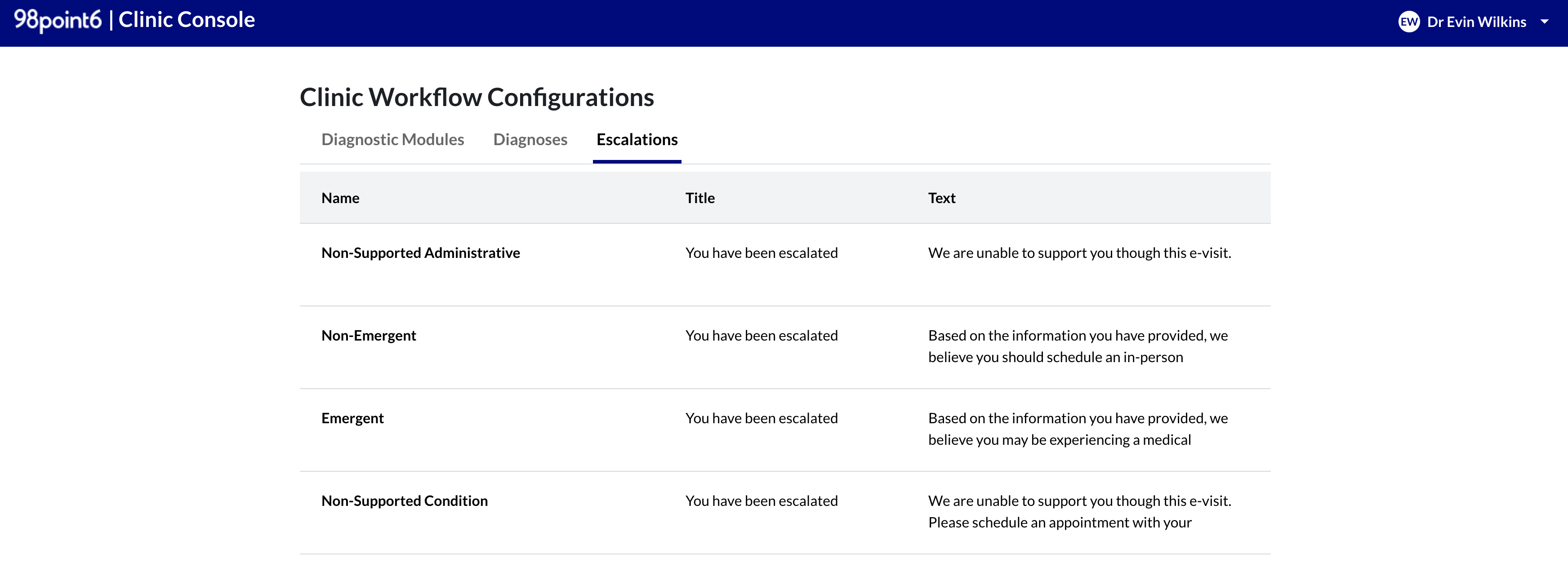The height and width of the screenshot is (567, 1568).
Task: Click the Clinic Workflow Configurations heading
Action: click(x=477, y=97)
